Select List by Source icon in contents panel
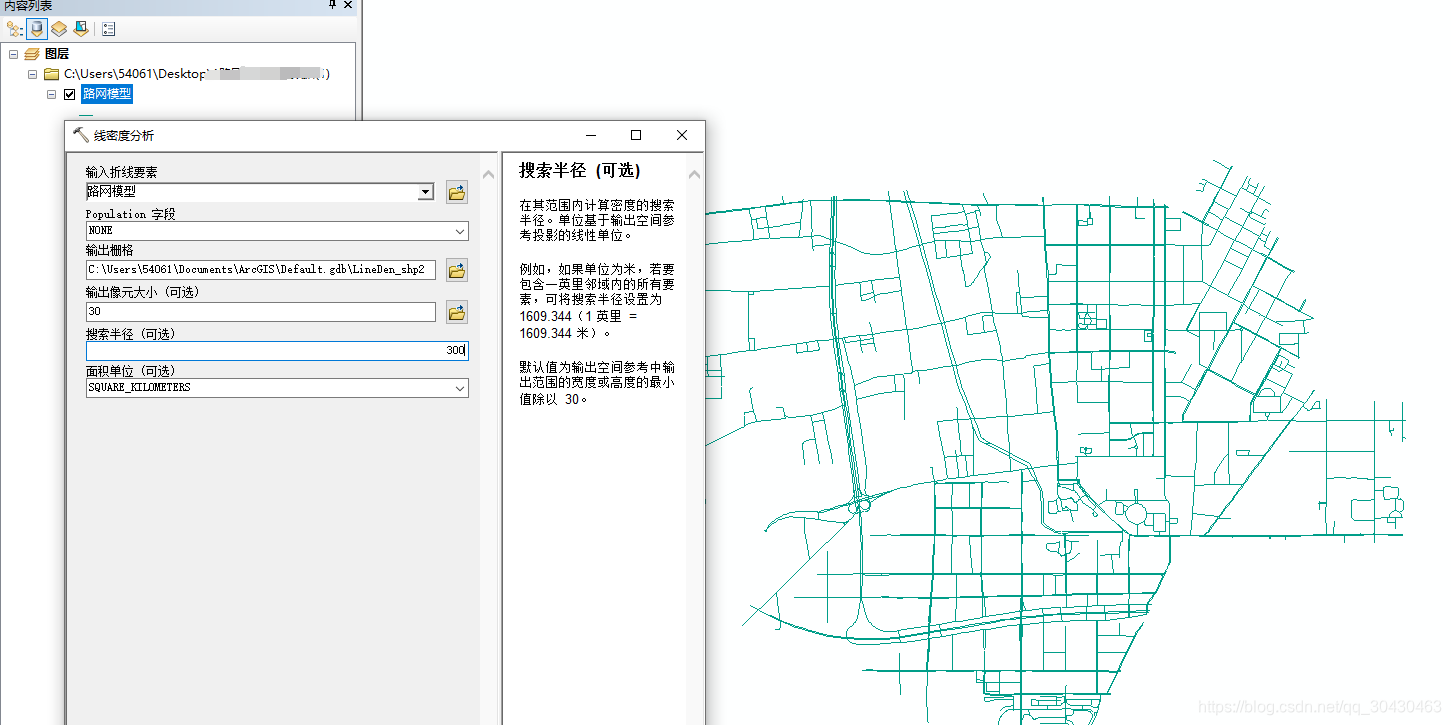The width and height of the screenshot is (1451, 725). click(x=36, y=28)
